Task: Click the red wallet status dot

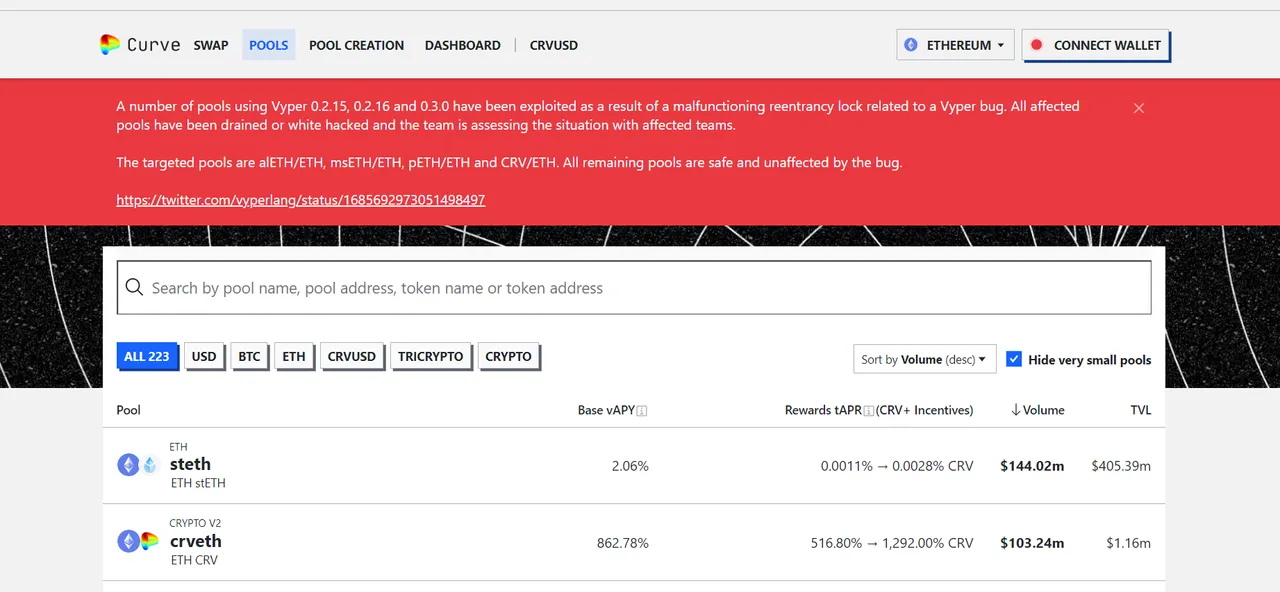Action: tap(1037, 45)
